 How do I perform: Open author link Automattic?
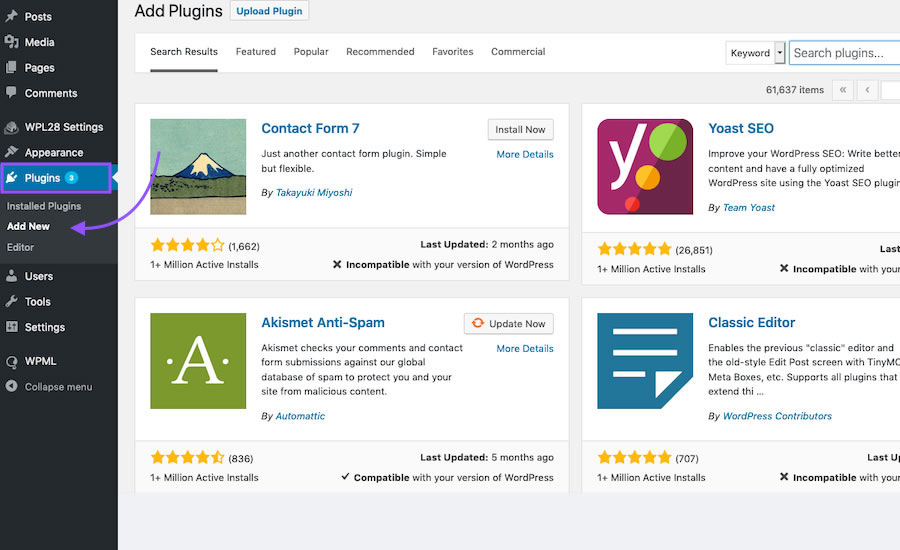tap(300, 416)
